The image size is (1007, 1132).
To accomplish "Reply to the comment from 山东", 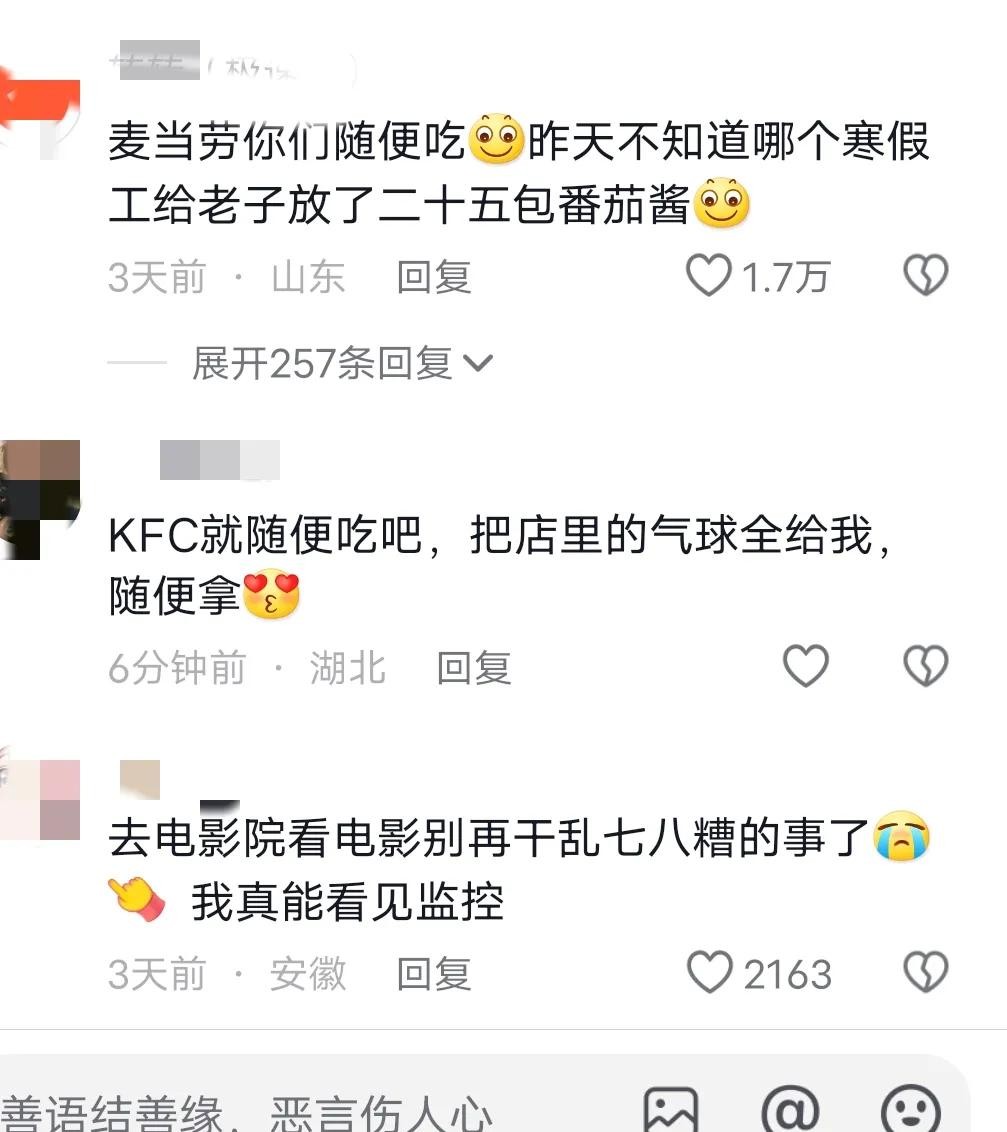I will pyautogui.click(x=434, y=277).
